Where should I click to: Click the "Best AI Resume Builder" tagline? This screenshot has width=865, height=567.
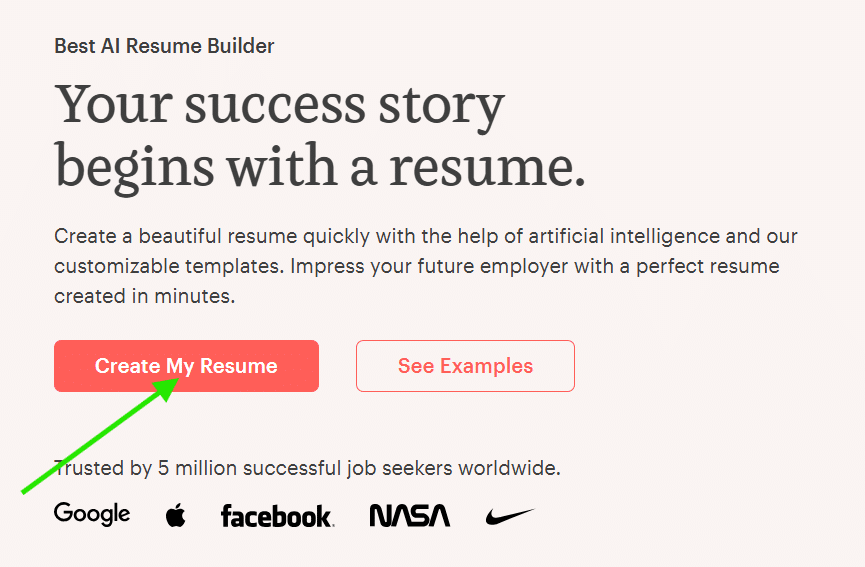point(164,46)
